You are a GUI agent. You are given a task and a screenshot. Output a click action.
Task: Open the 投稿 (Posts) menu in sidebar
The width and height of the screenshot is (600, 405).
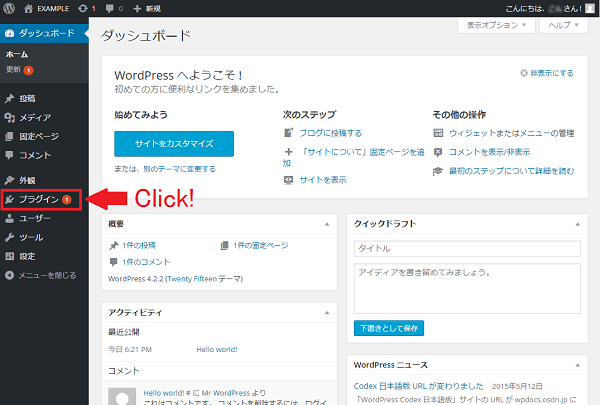click(26, 99)
